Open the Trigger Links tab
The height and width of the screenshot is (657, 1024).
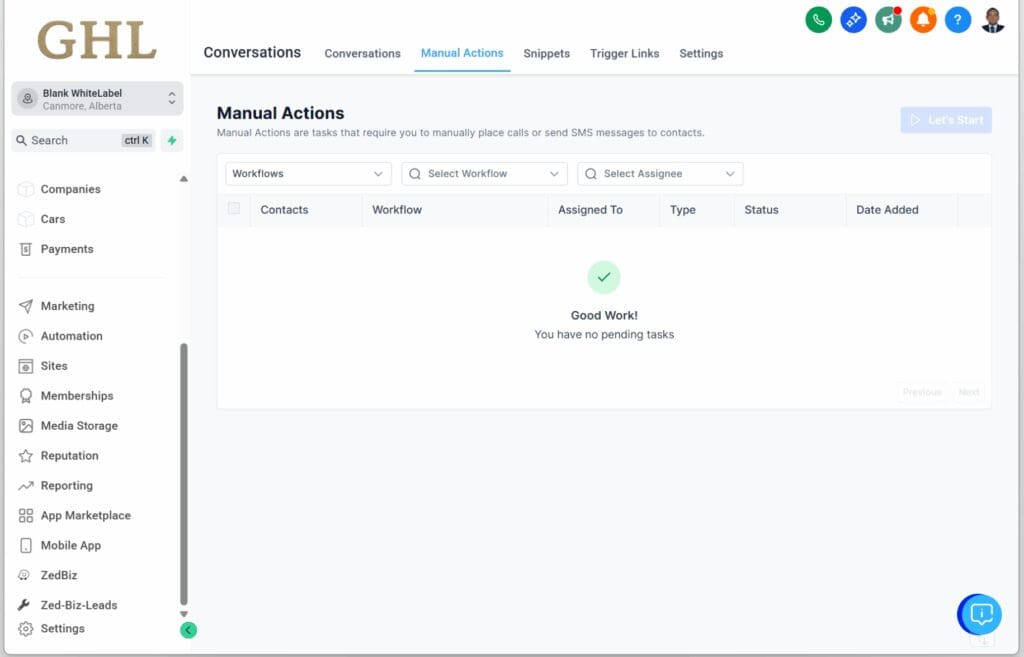coord(624,54)
